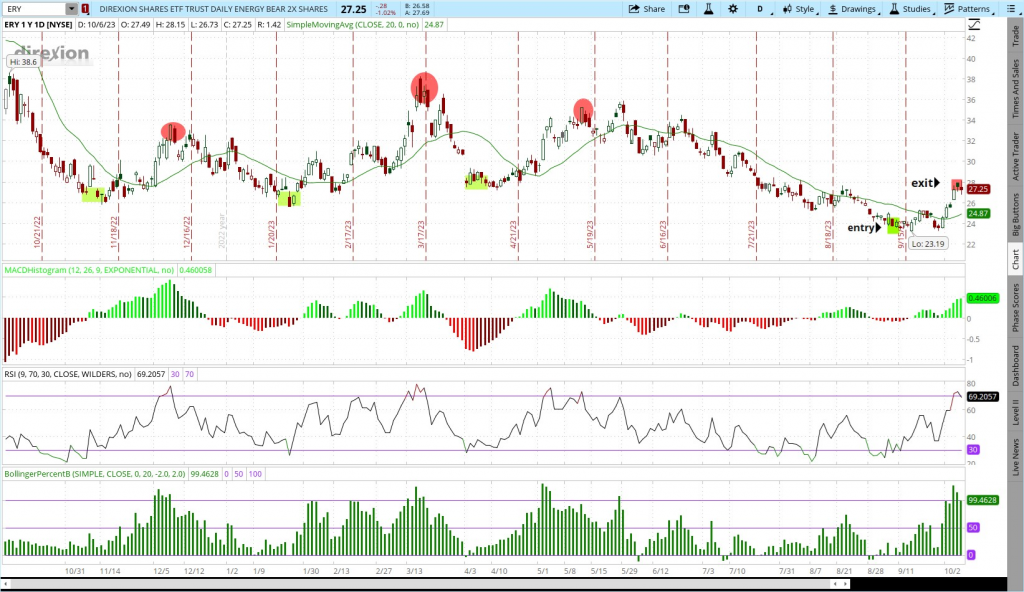Click the 70 overbought level in RSI header
The width and height of the screenshot is (1024, 592).
[x=189, y=374]
